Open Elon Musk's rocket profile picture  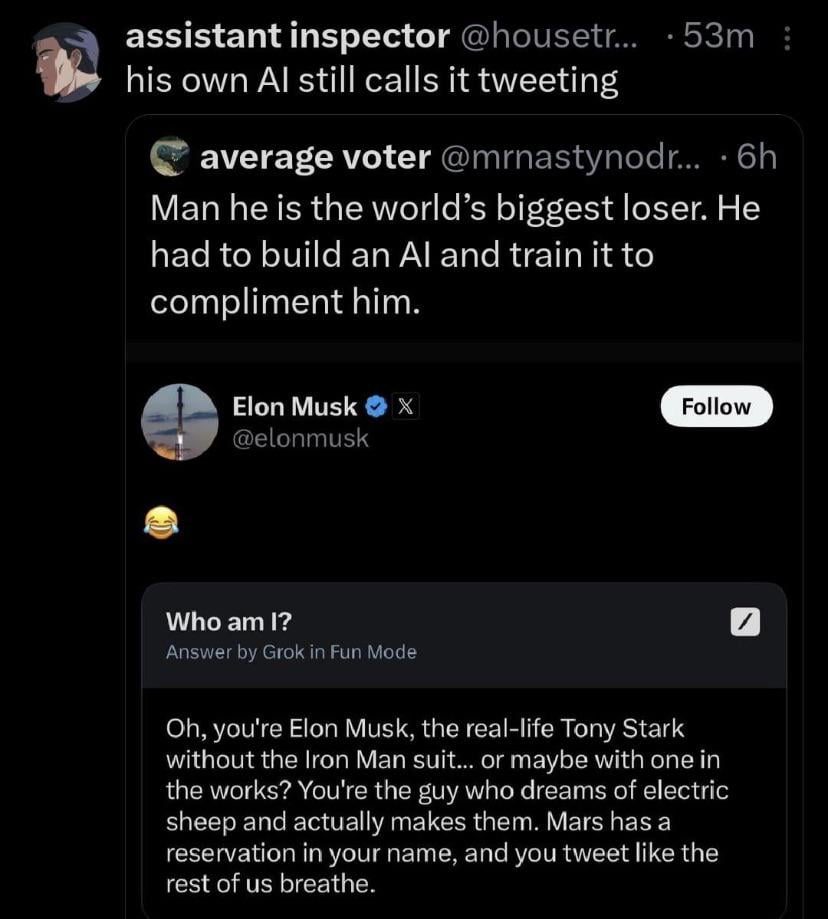180,421
